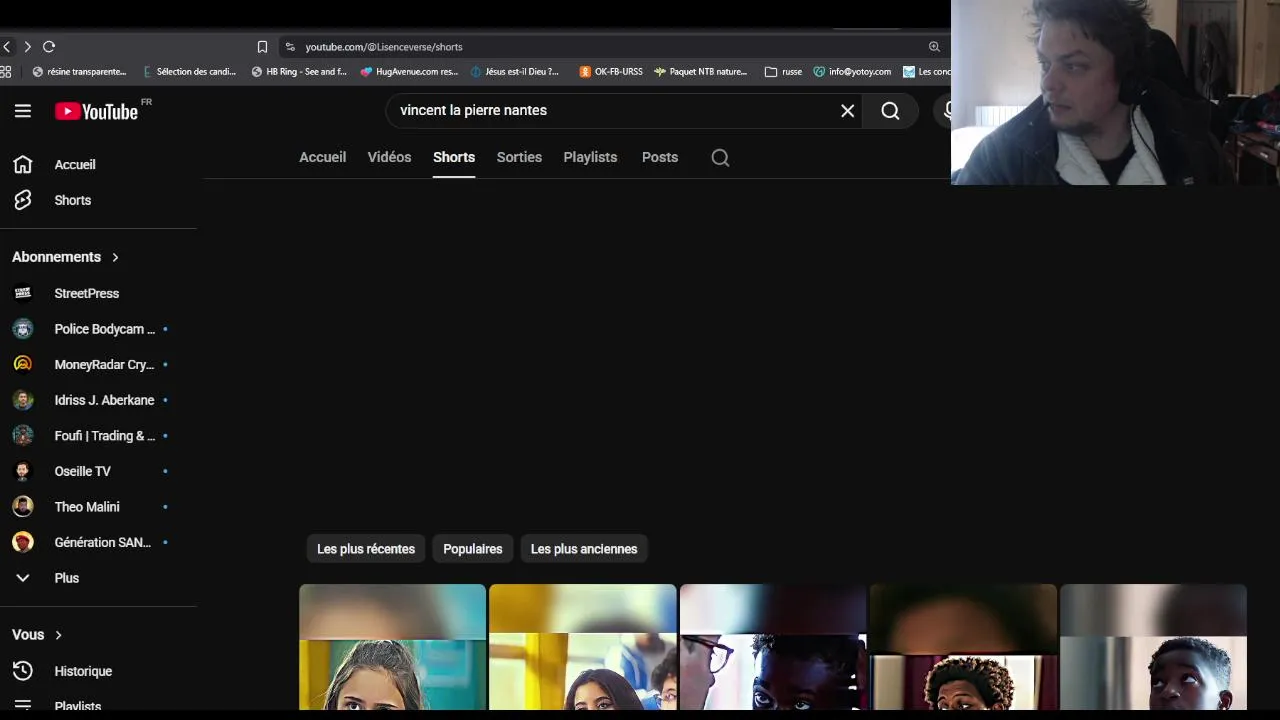Open Génération SAN... channel avatar
This screenshot has height=720, width=1280.
click(x=23, y=542)
